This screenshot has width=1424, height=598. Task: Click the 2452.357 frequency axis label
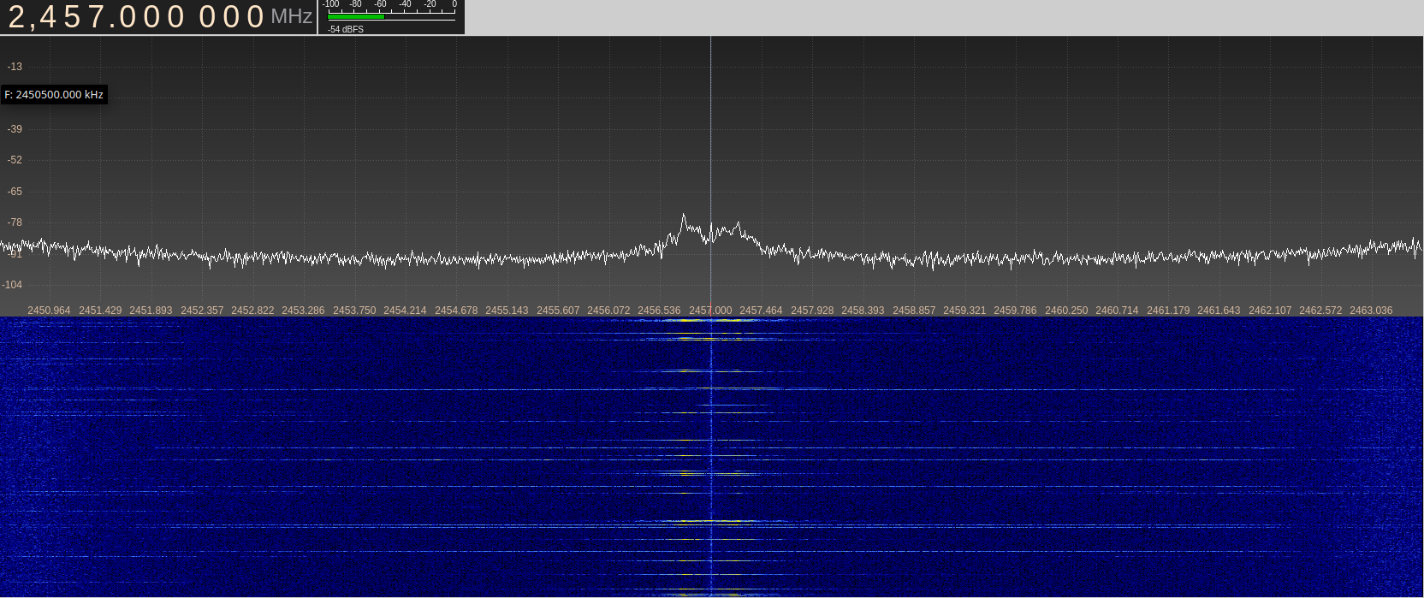(201, 310)
